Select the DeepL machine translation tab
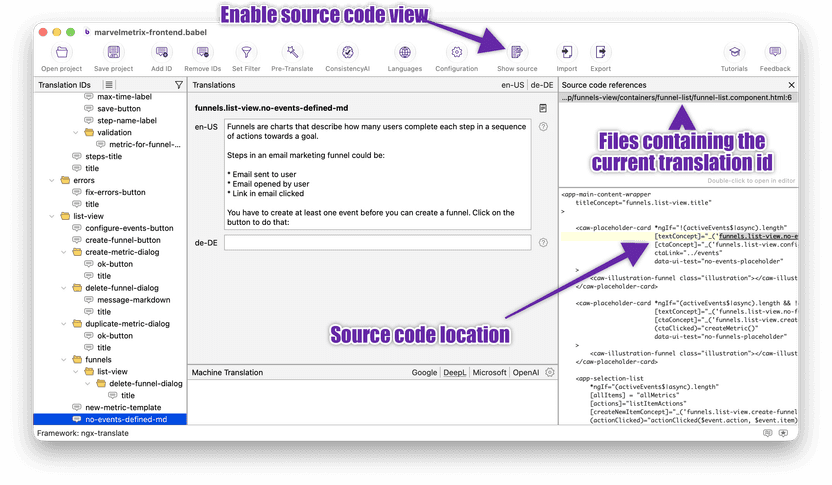The image size is (832, 485). [x=455, y=373]
